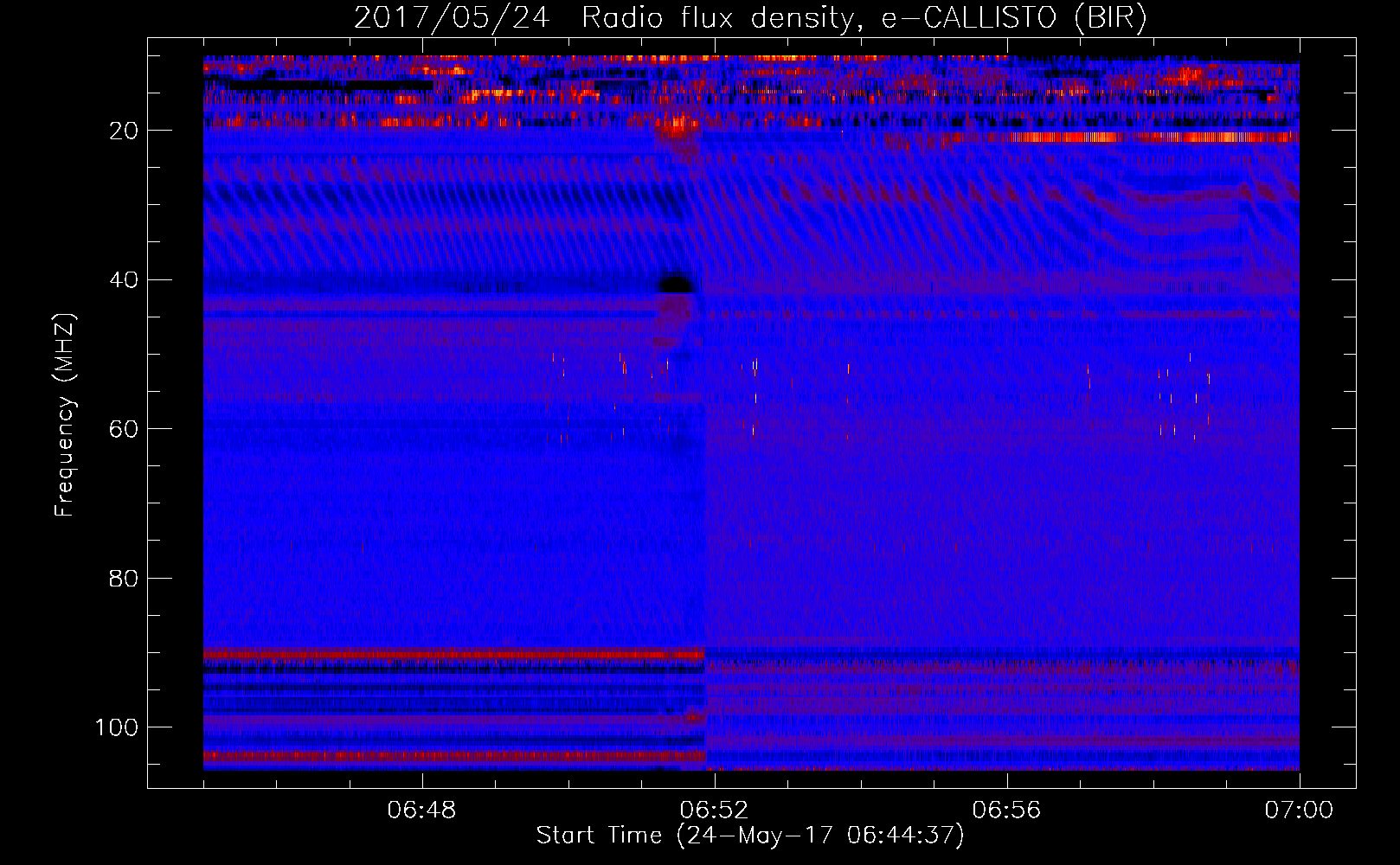Click the 06:56 time tick label
Viewport: 1400px width, 865px height.
point(1006,811)
